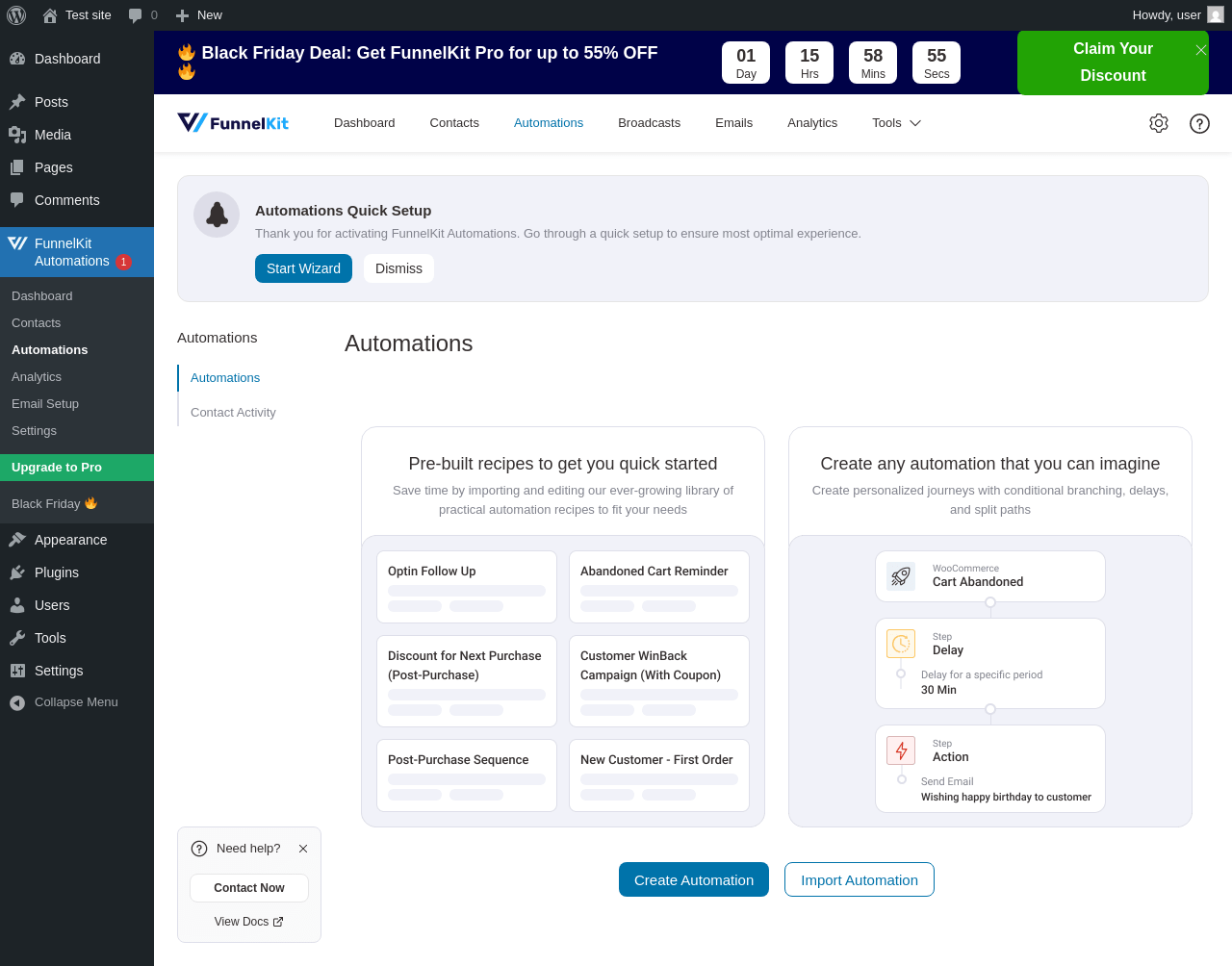Select Customer WinBack Campaign recipe card
The width and height of the screenshot is (1232, 966).
tap(659, 681)
